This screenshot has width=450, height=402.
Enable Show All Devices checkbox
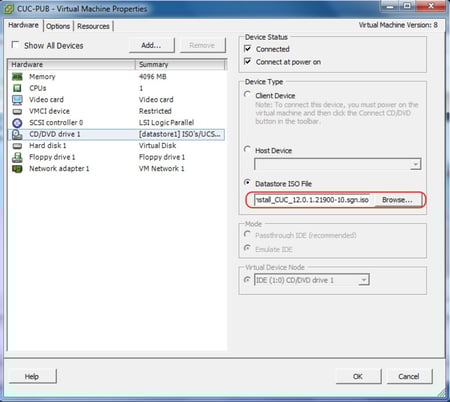tap(15, 45)
